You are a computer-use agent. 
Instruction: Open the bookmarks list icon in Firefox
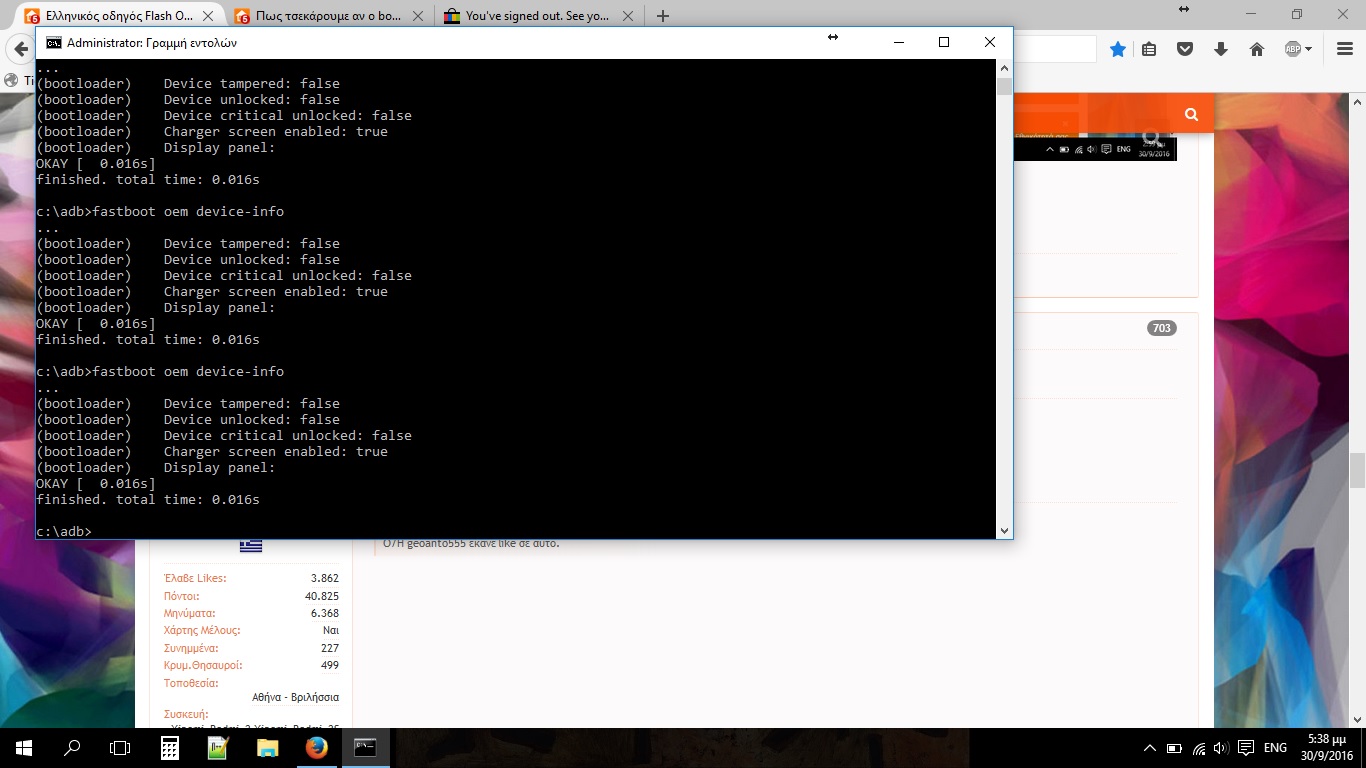tap(1149, 49)
